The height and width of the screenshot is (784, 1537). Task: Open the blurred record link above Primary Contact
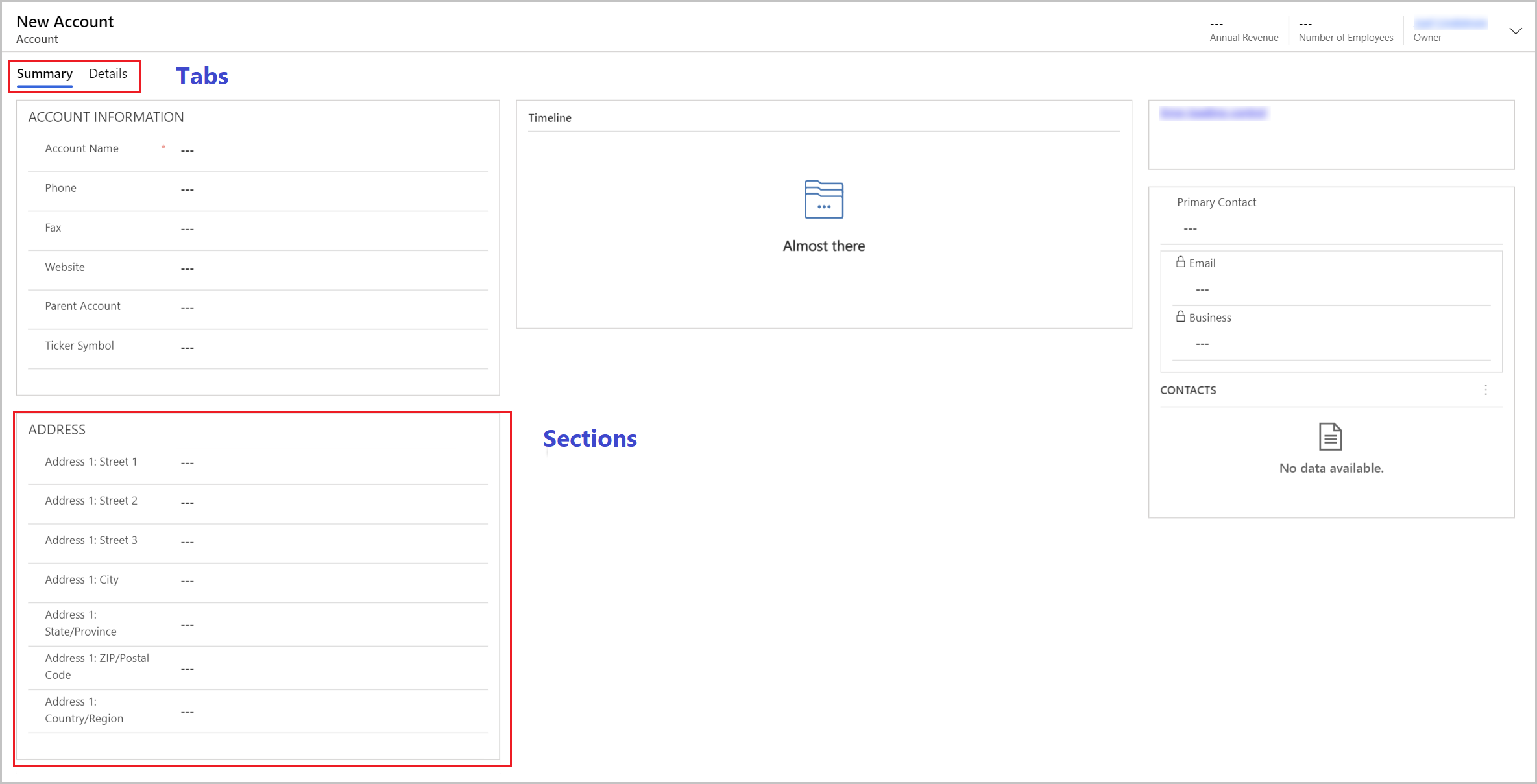(x=1212, y=112)
